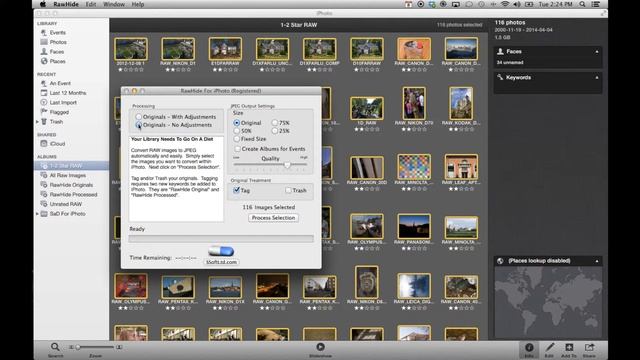Open the Places library item

click(x=58, y=61)
